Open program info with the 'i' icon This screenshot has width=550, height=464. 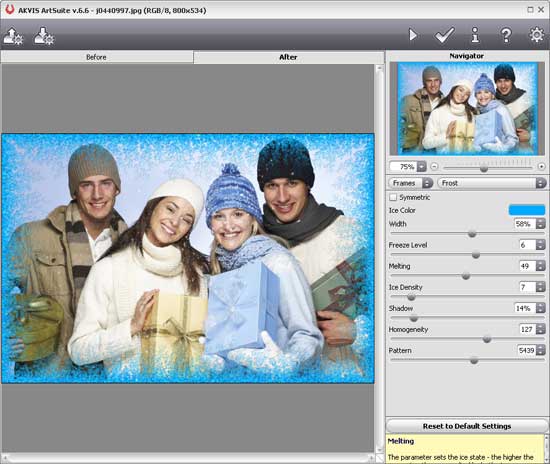[x=475, y=35]
